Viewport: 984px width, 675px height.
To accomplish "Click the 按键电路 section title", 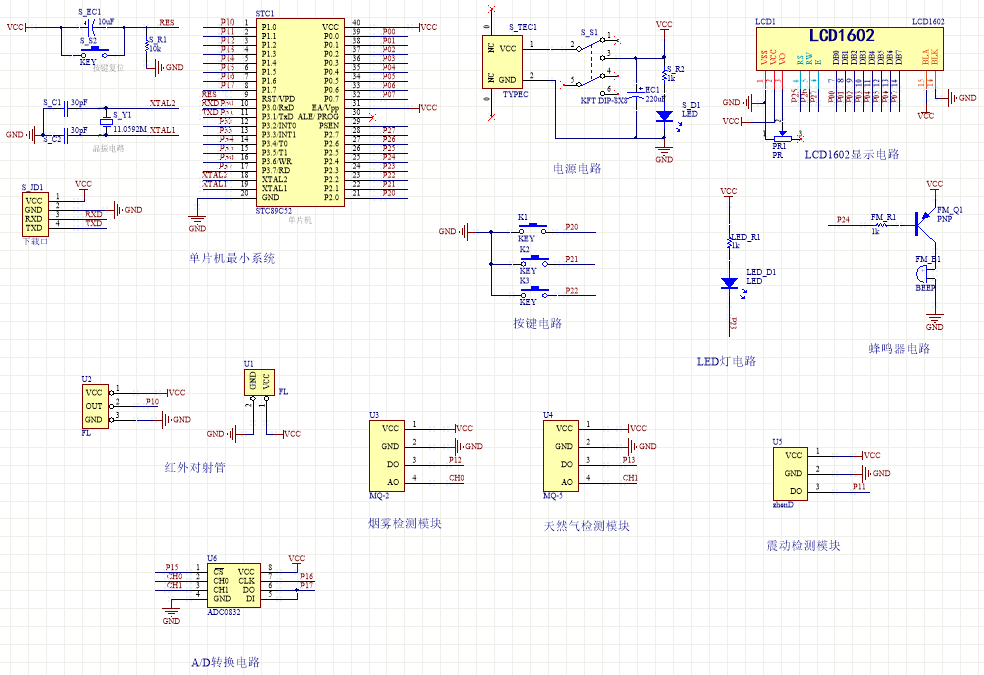I will pyautogui.click(x=538, y=323).
